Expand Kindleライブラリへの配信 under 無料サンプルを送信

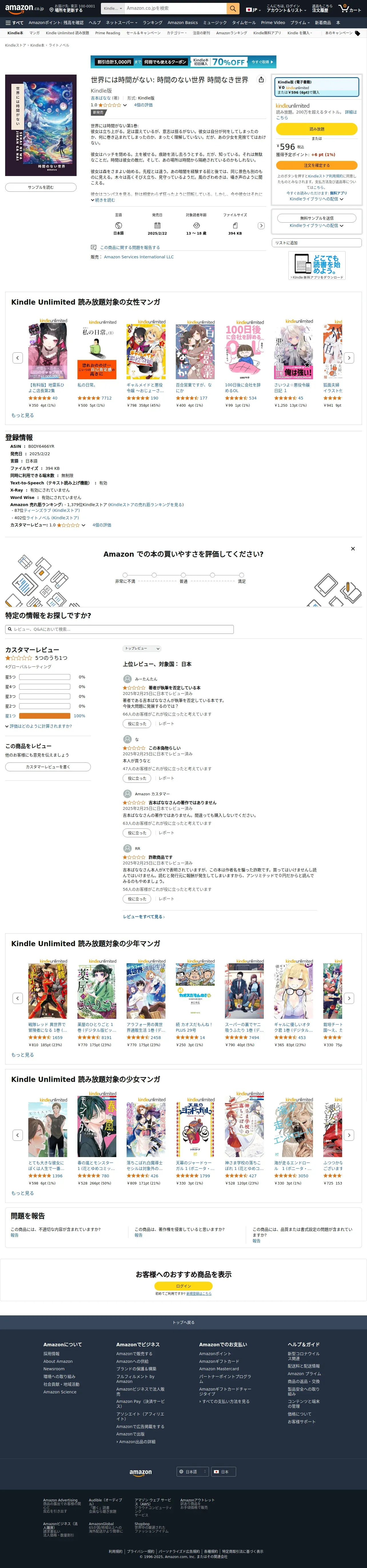[316, 226]
